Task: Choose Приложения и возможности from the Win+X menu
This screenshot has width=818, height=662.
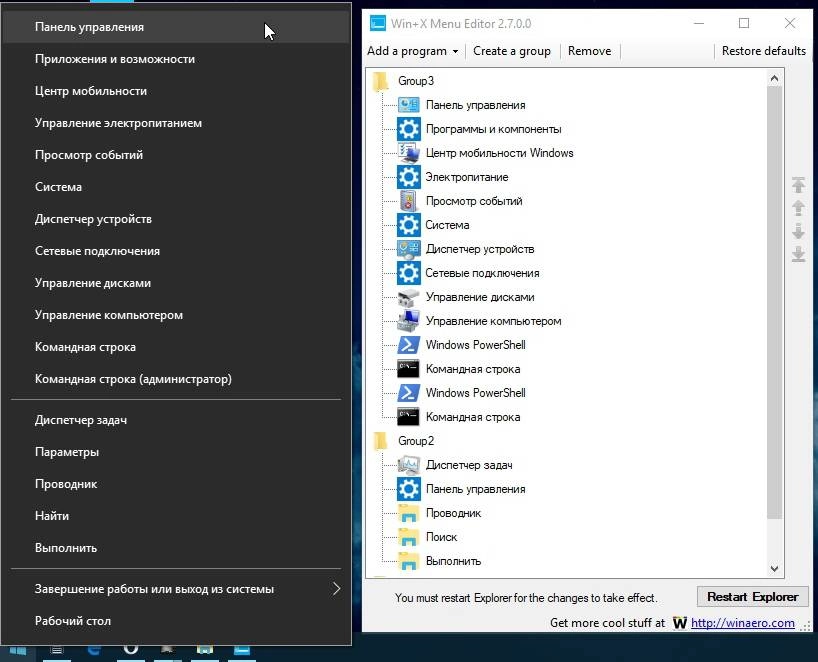Action: [176, 59]
